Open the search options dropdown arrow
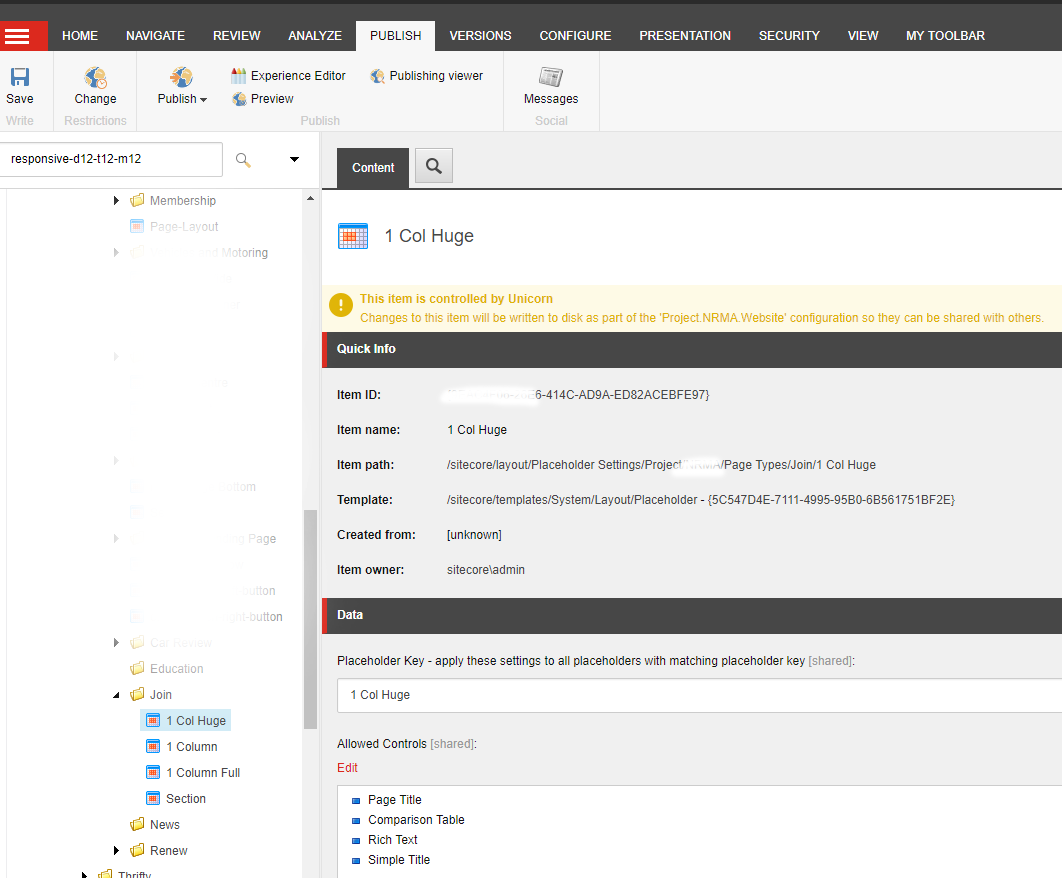Image resolution: width=1062 pixels, height=878 pixels. (293, 159)
